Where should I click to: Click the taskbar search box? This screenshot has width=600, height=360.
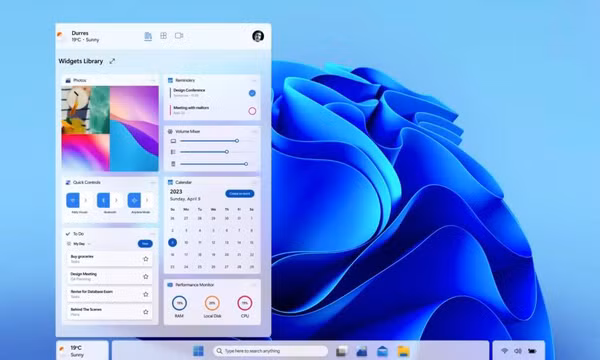[270, 351]
